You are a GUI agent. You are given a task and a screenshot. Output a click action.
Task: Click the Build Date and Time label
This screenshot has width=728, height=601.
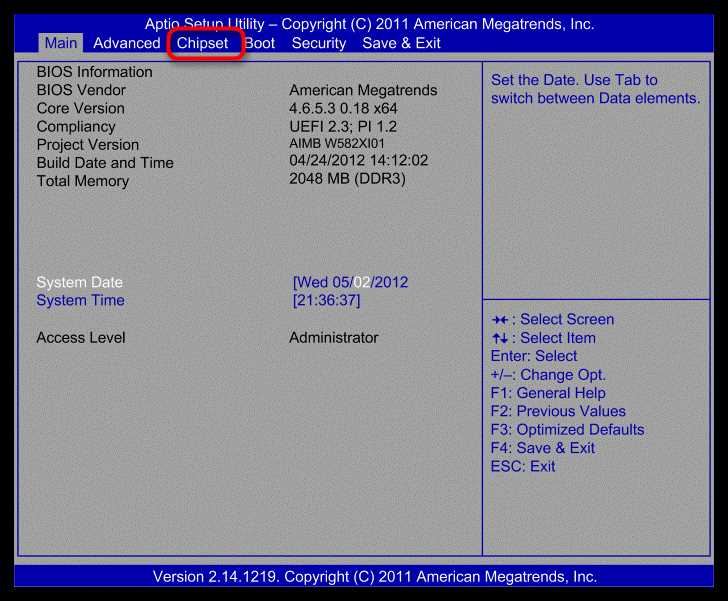click(105, 163)
